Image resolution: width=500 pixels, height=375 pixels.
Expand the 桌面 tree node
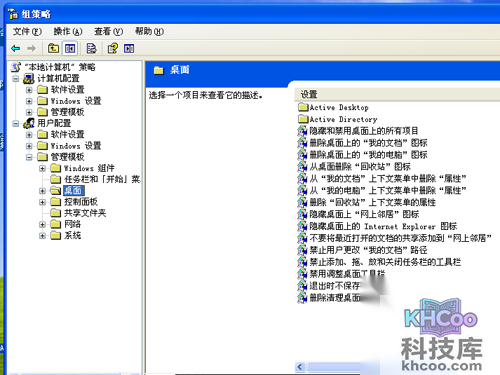pyautogui.click(x=42, y=191)
